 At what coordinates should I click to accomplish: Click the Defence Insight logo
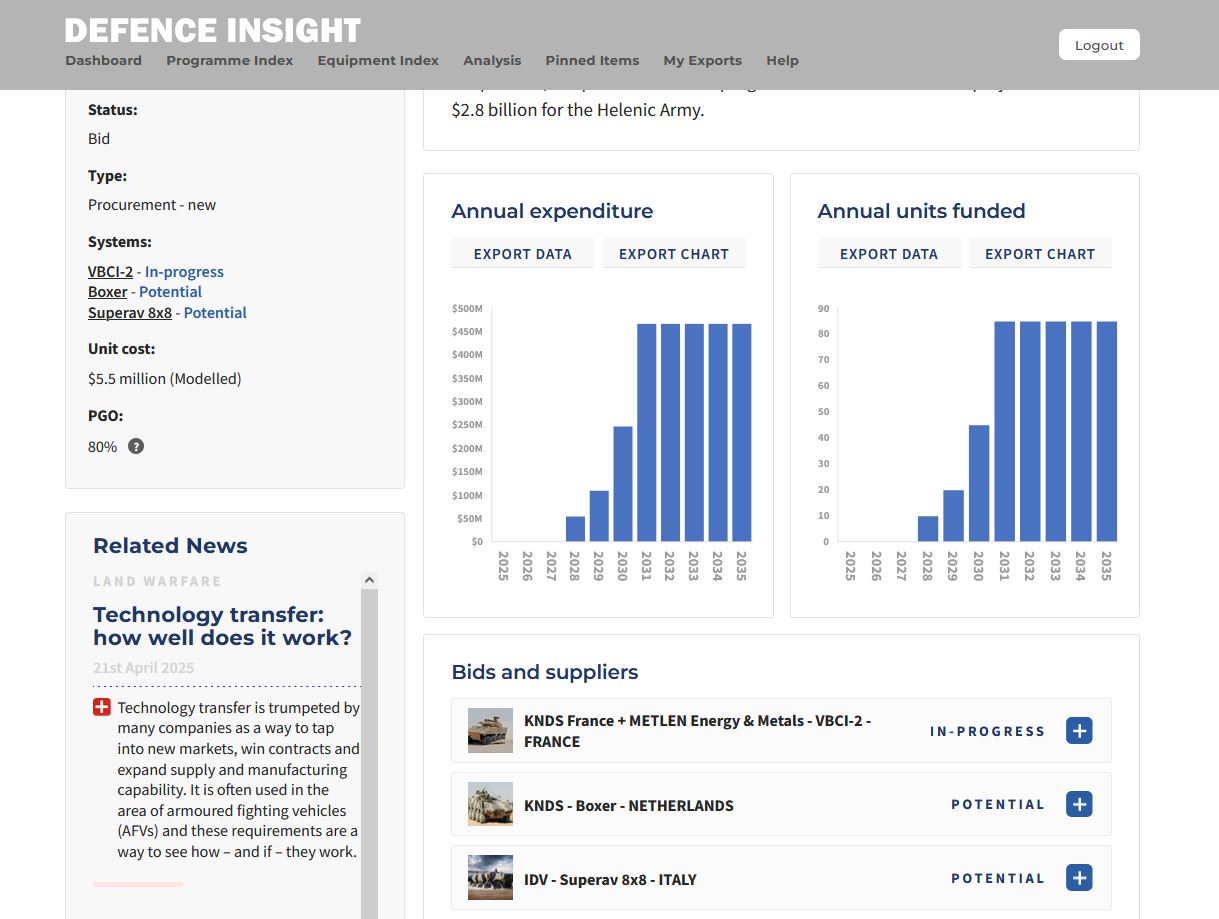(x=213, y=30)
